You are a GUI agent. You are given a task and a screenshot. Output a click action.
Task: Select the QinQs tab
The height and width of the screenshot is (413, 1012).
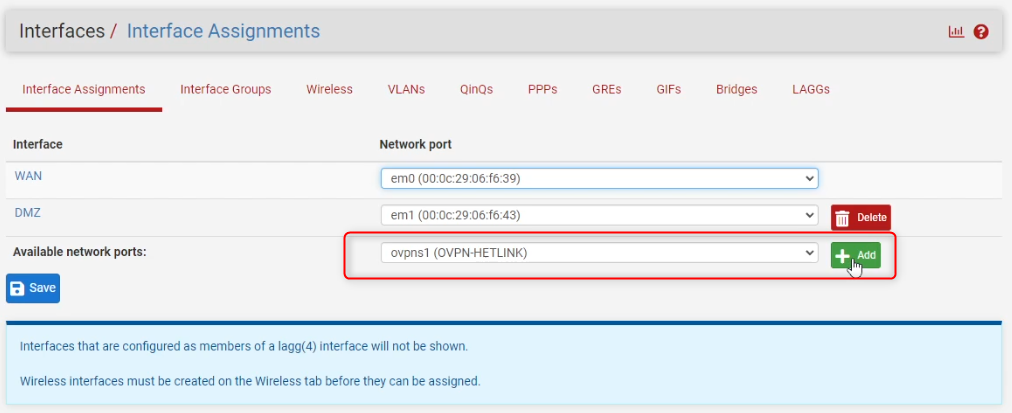(x=476, y=89)
